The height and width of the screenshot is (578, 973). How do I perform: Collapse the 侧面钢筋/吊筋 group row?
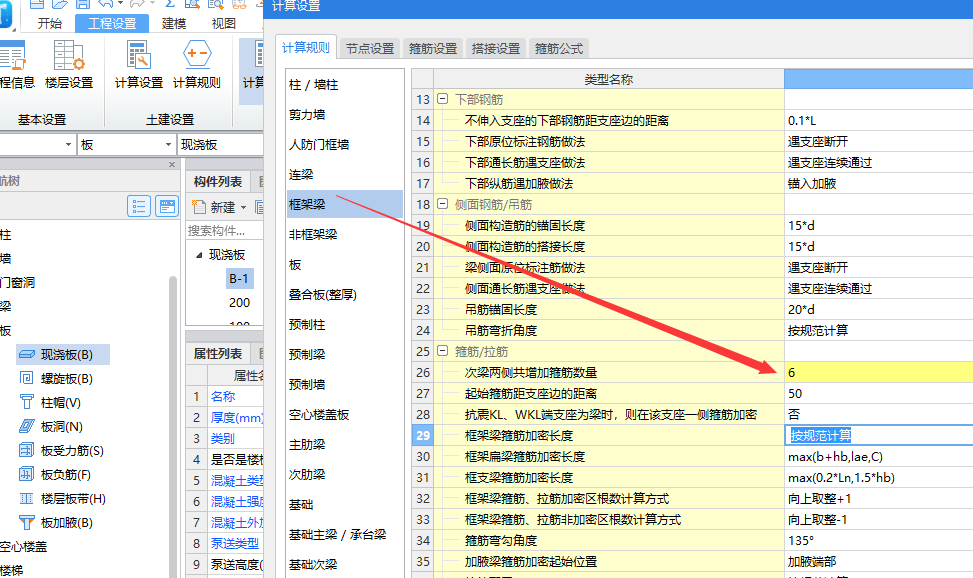[442, 204]
